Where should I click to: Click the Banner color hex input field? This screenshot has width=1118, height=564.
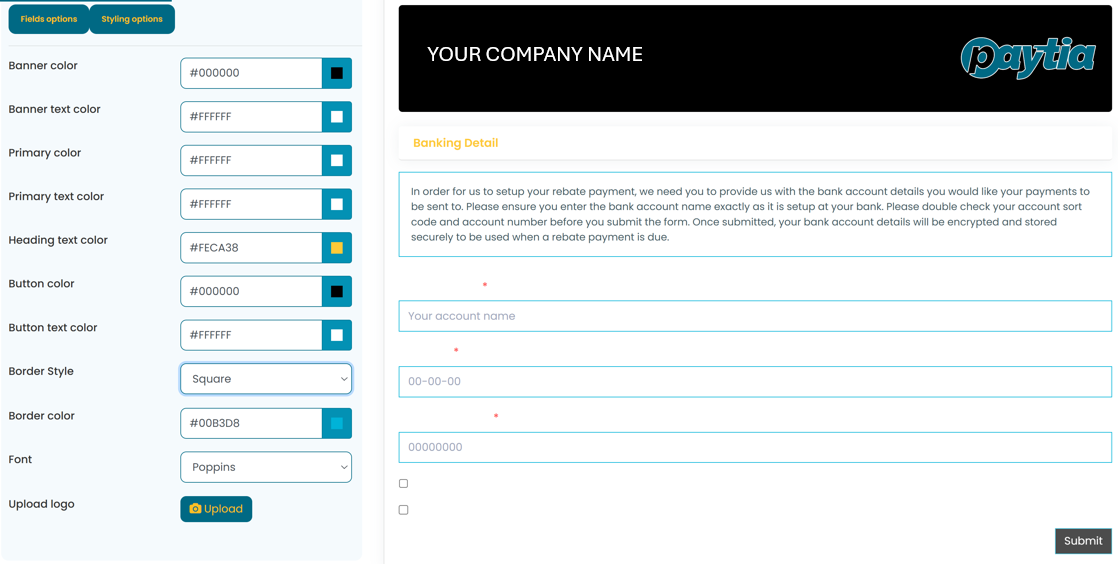[x=252, y=73]
